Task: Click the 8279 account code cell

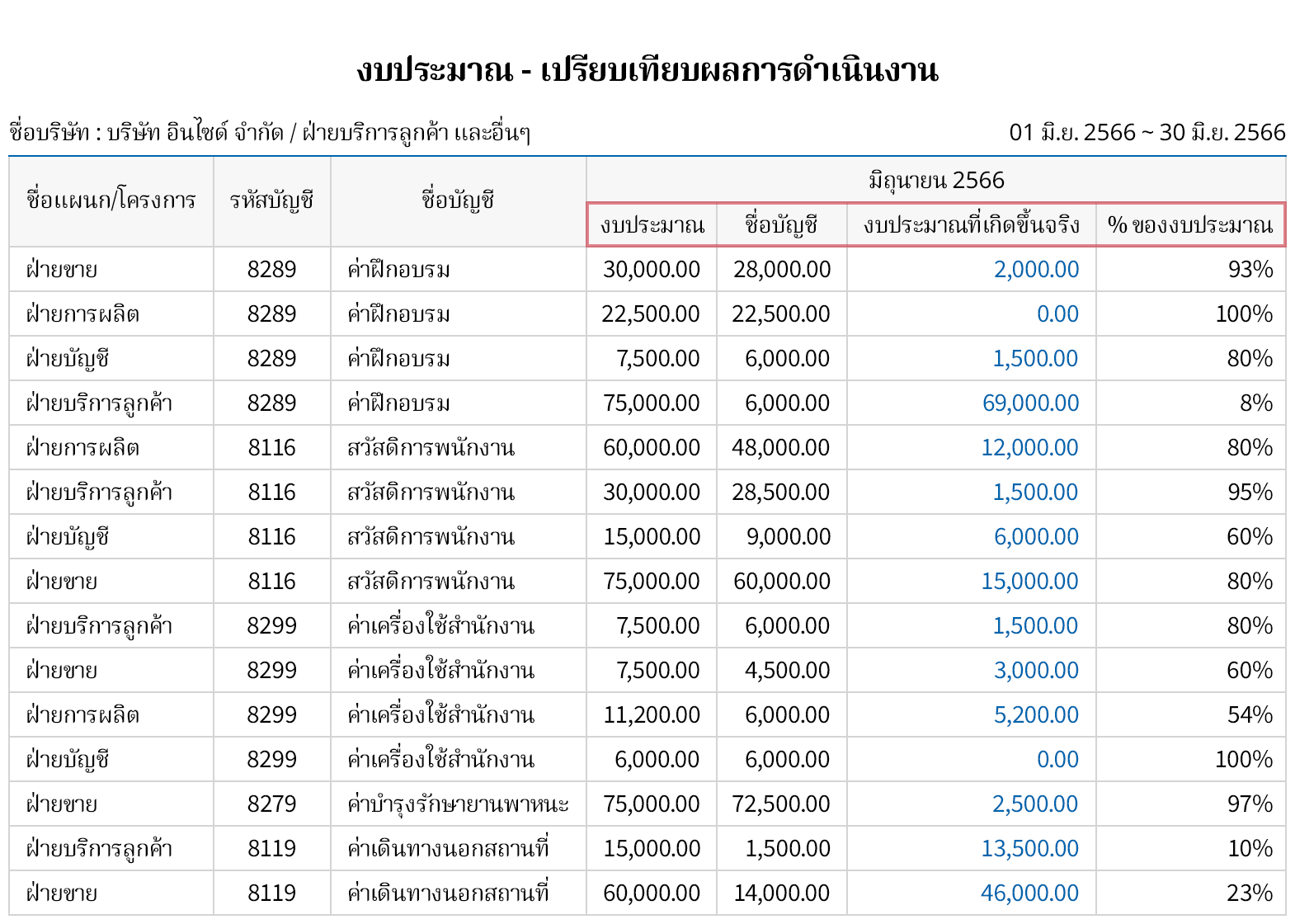Action: (x=271, y=804)
